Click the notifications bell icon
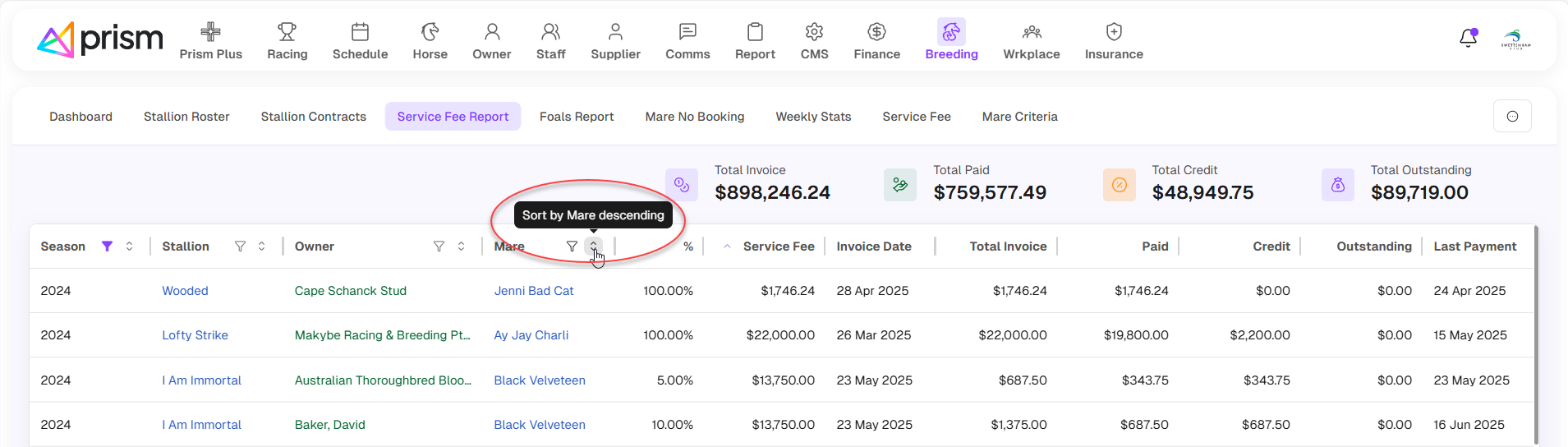The image size is (1568, 447). (x=1468, y=39)
